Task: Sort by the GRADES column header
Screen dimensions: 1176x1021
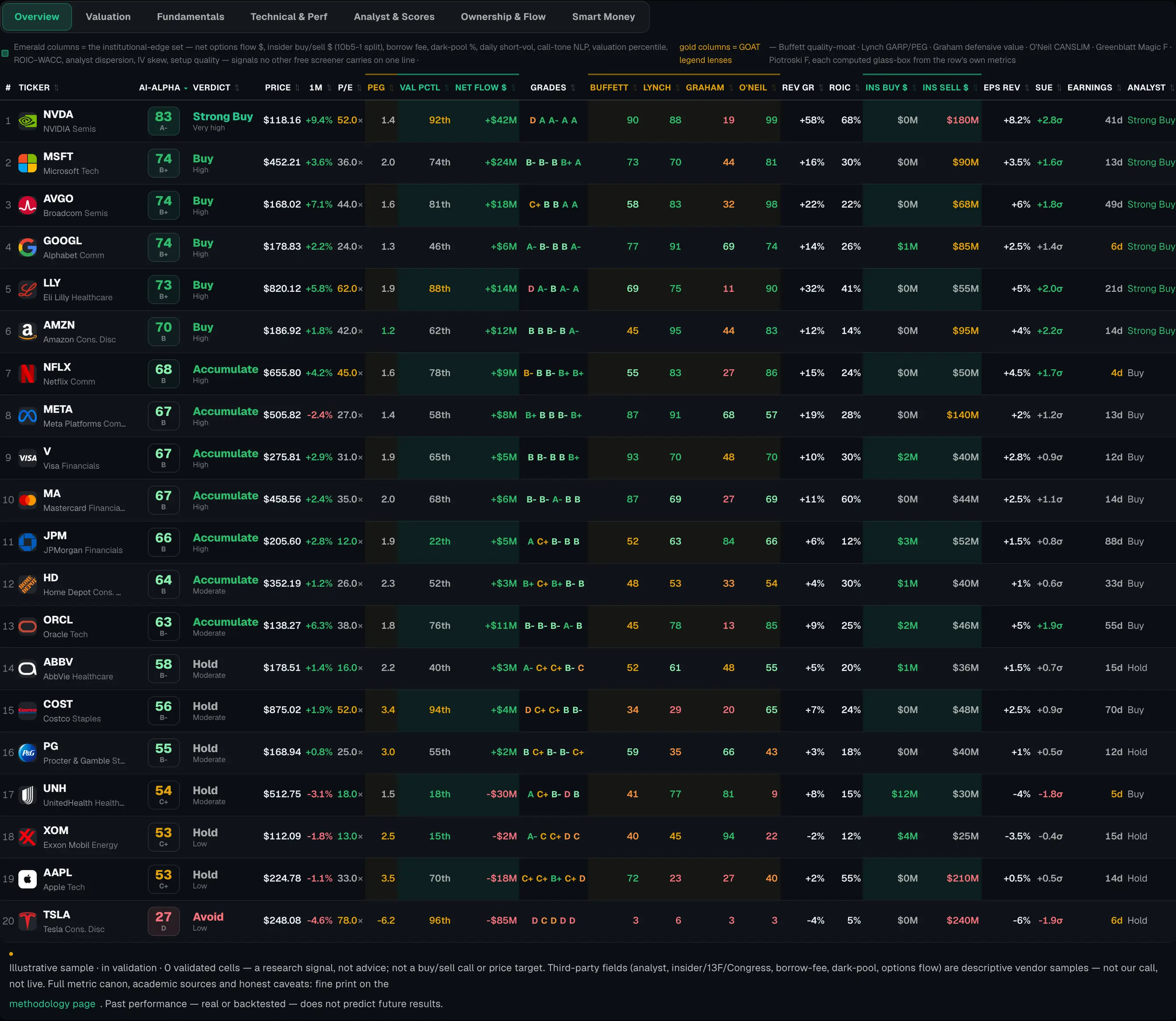Action: tap(553, 88)
